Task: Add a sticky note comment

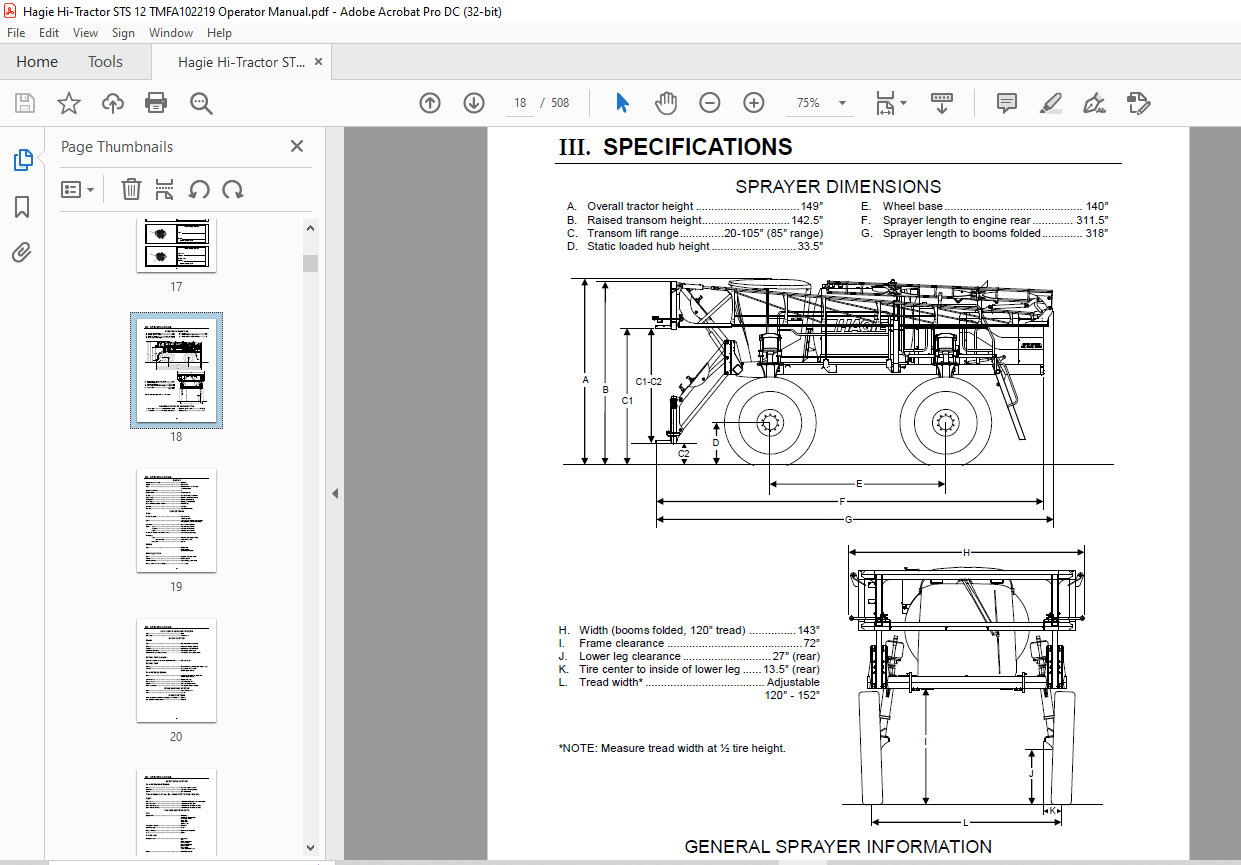Action: point(1007,103)
